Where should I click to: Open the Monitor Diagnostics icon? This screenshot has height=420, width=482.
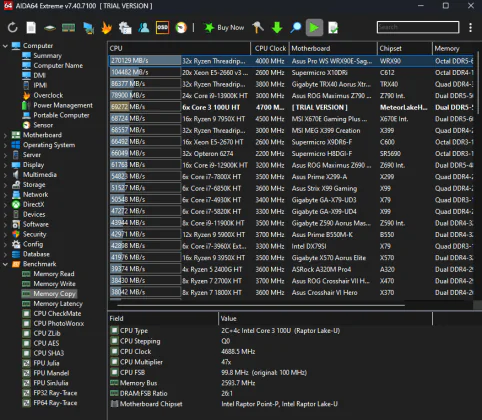click(88, 28)
